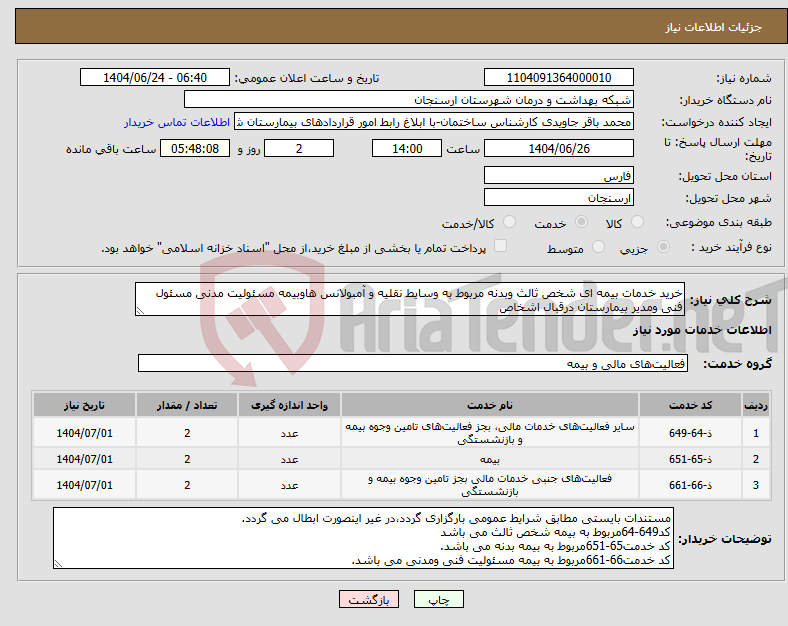The width and height of the screenshot is (788, 626).
Task: Click service code ذ-65-651
Action: [x=691, y=459]
